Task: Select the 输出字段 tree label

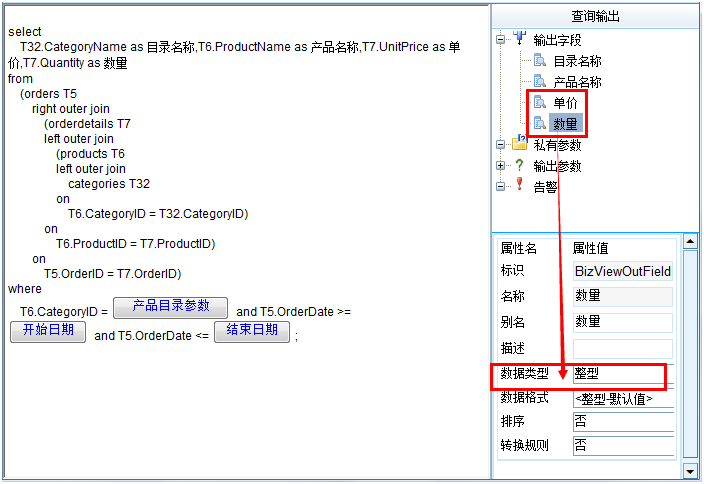Action: 557,40
